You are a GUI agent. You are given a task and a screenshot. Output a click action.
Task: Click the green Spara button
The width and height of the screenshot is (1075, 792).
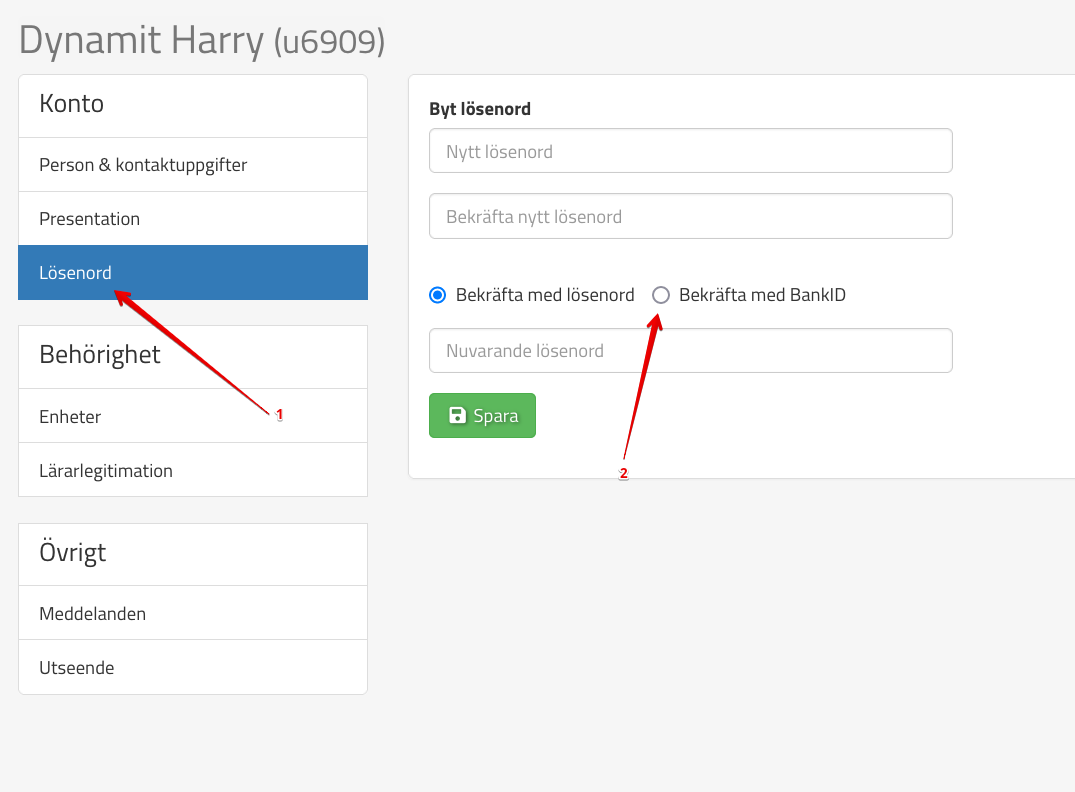coord(482,416)
